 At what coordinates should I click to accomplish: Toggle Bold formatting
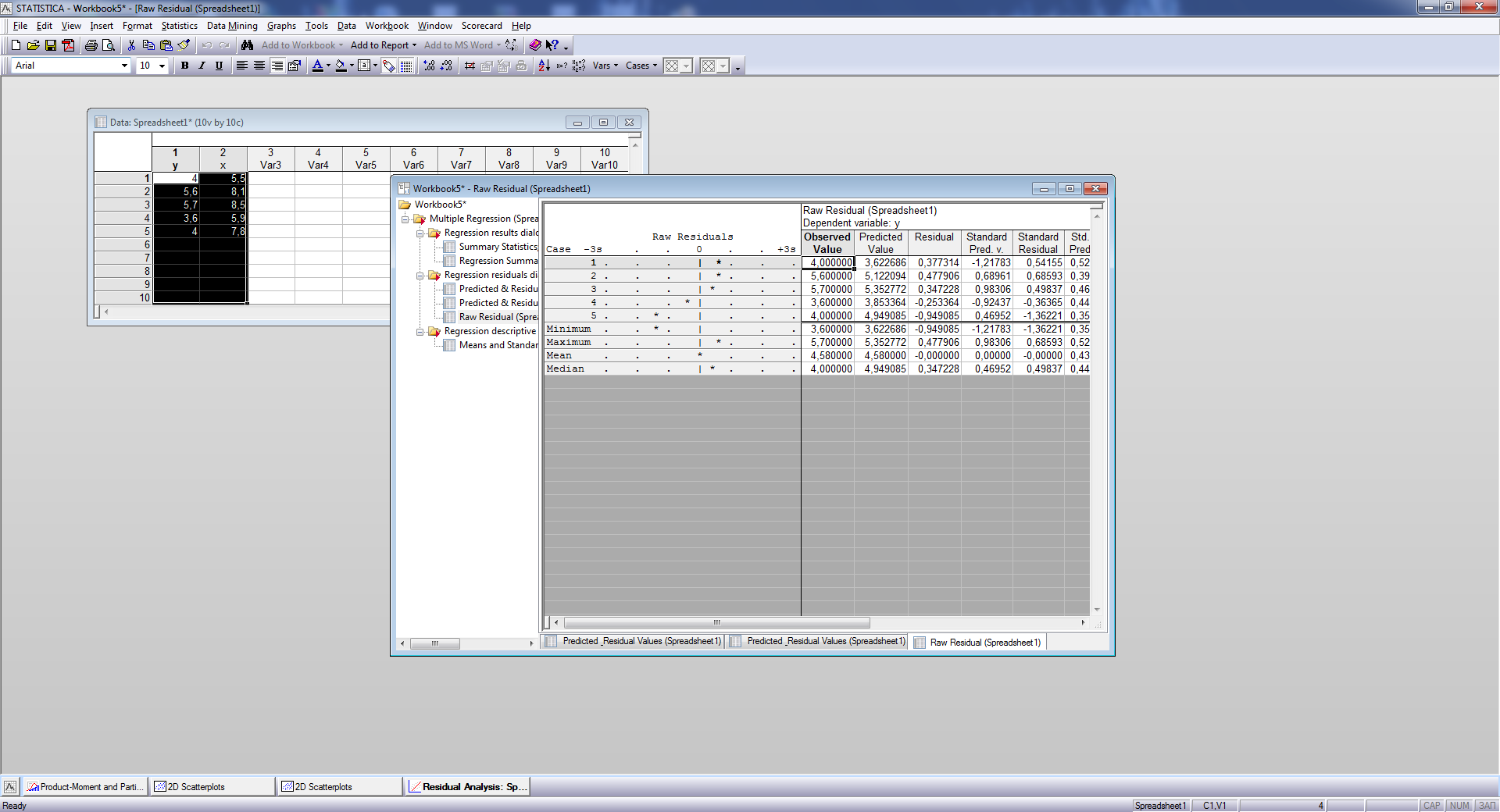pyautogui.click(x=184, y=66)
